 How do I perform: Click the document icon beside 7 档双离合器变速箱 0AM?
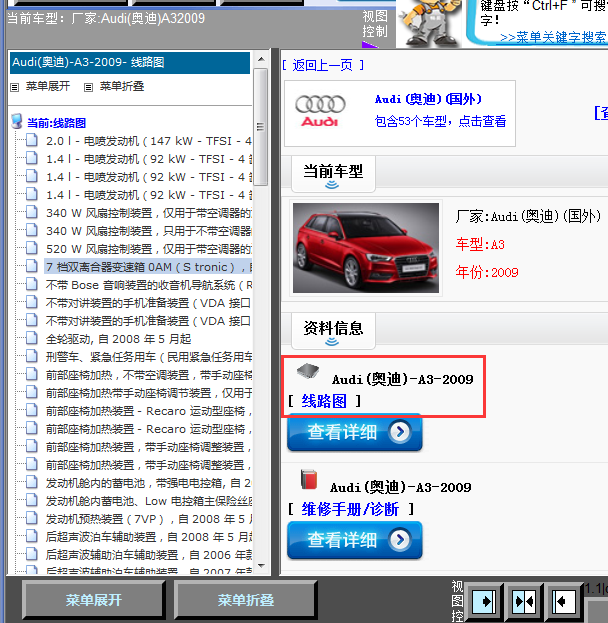(x=32, y=266)
